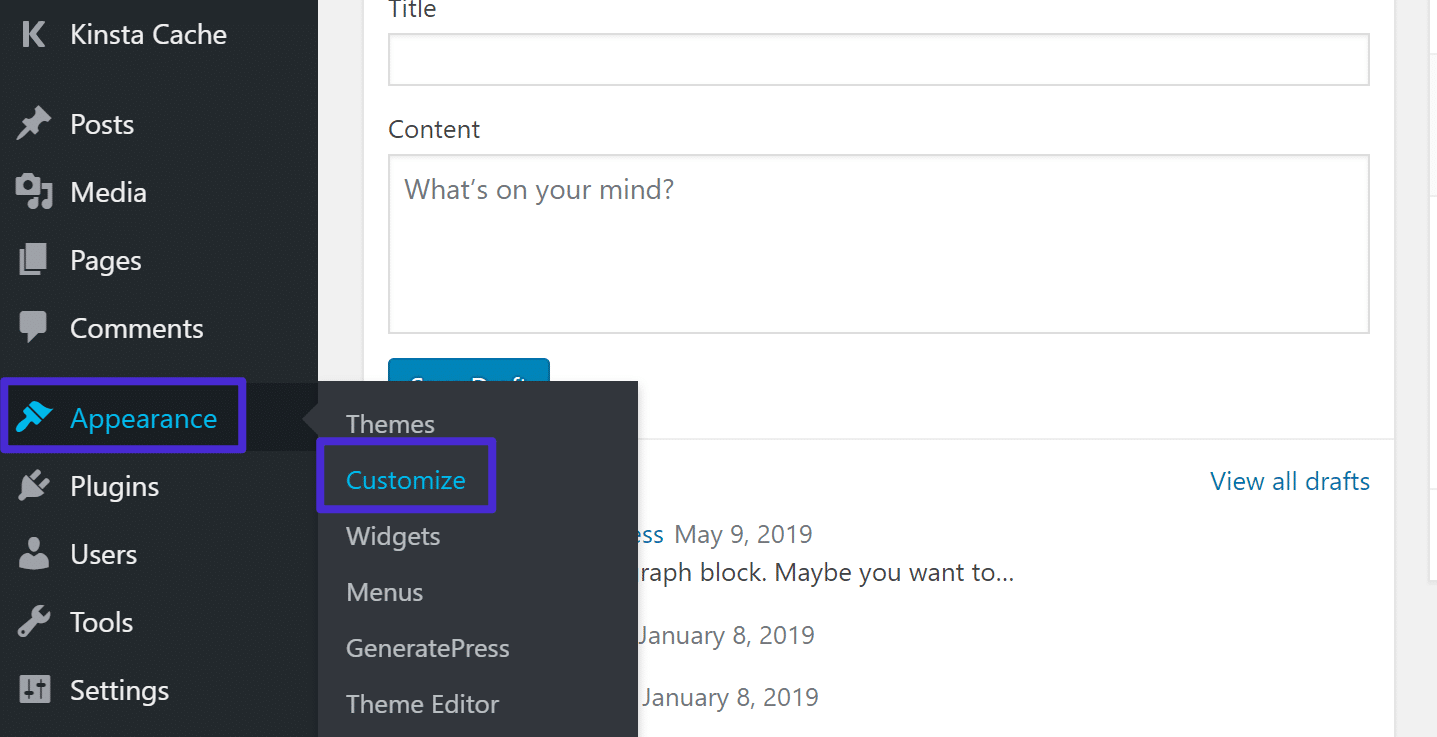Select the Tools wrench icon
Viewport: 1437px width, 737px height.
pos(36,621)
